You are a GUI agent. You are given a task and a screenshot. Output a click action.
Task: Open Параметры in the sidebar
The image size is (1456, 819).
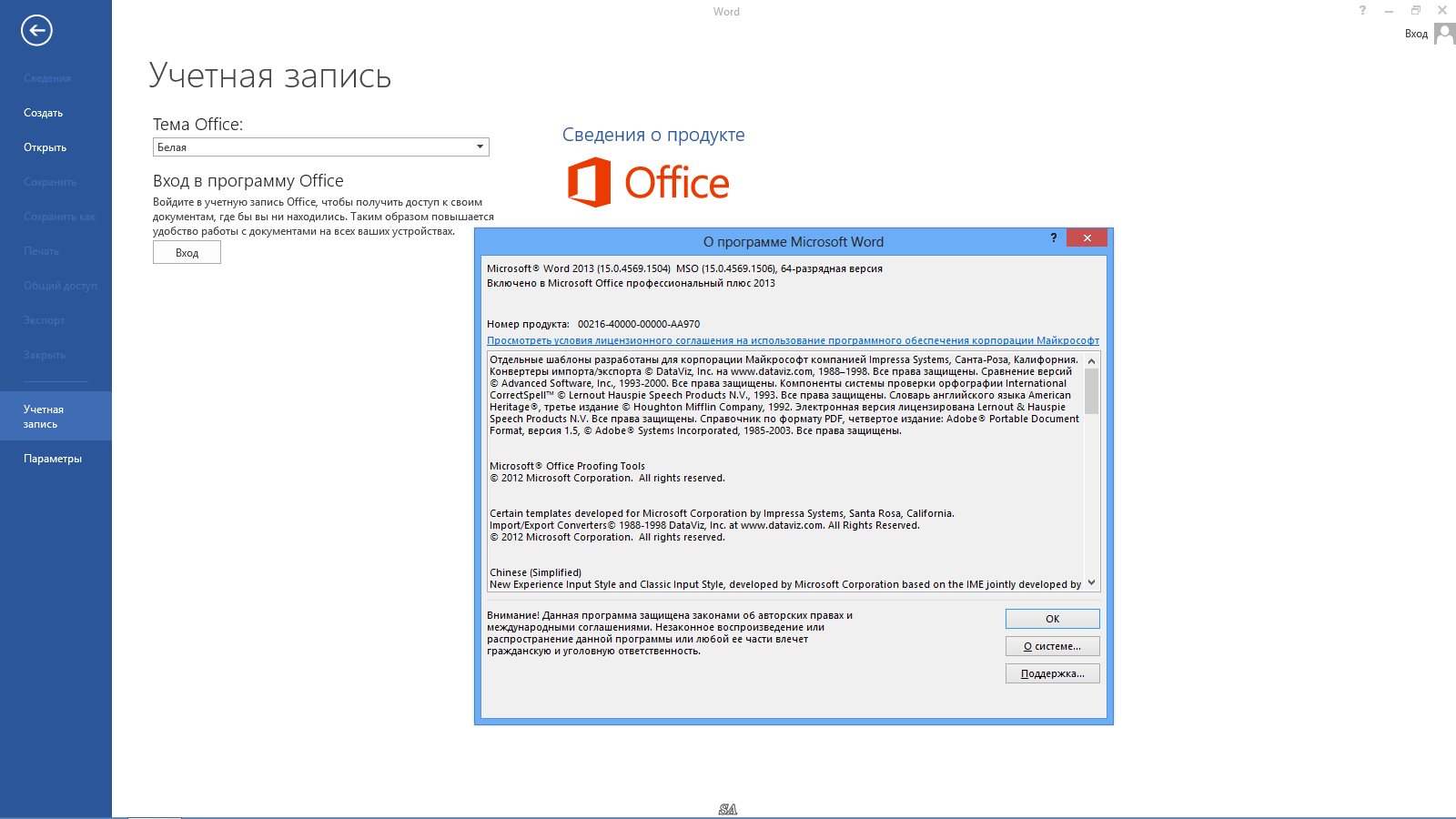[x=53, y=459]
